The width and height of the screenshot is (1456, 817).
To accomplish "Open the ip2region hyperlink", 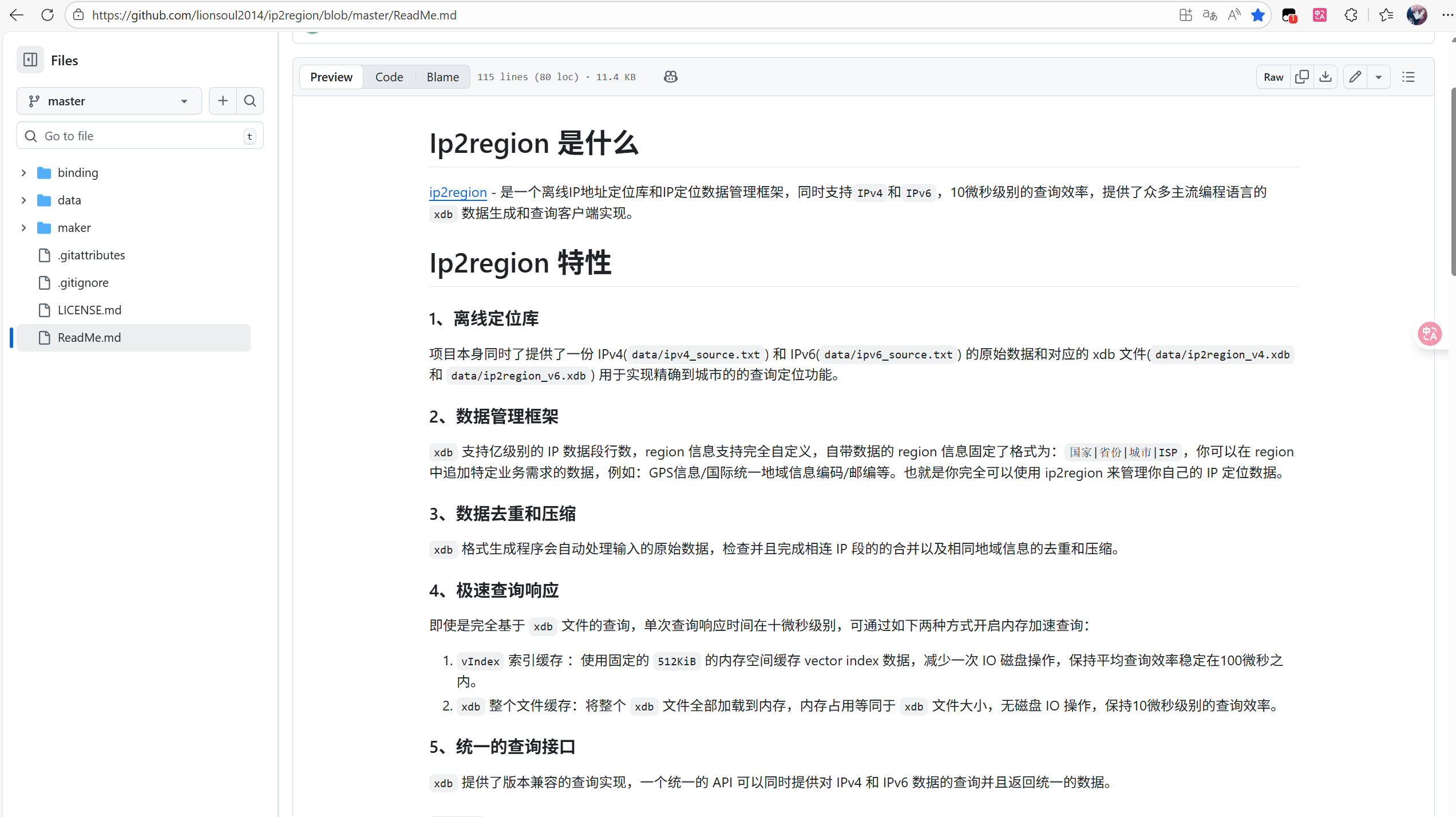I will [458, 192].
